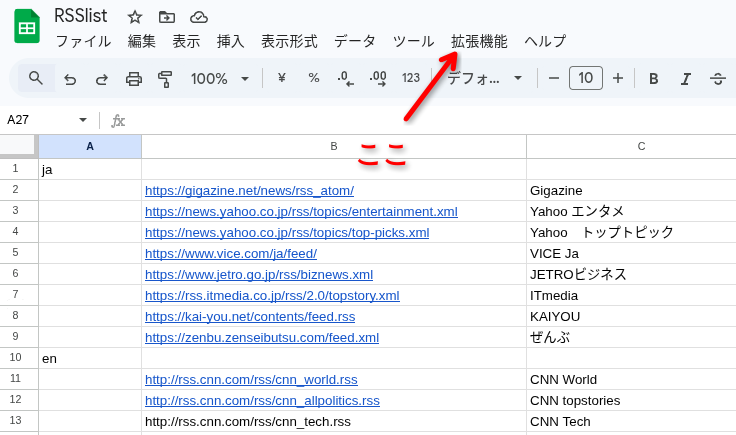Increase font size with plus button
Viewport: 736px width, 435px height.
click(x=618, y=78)
